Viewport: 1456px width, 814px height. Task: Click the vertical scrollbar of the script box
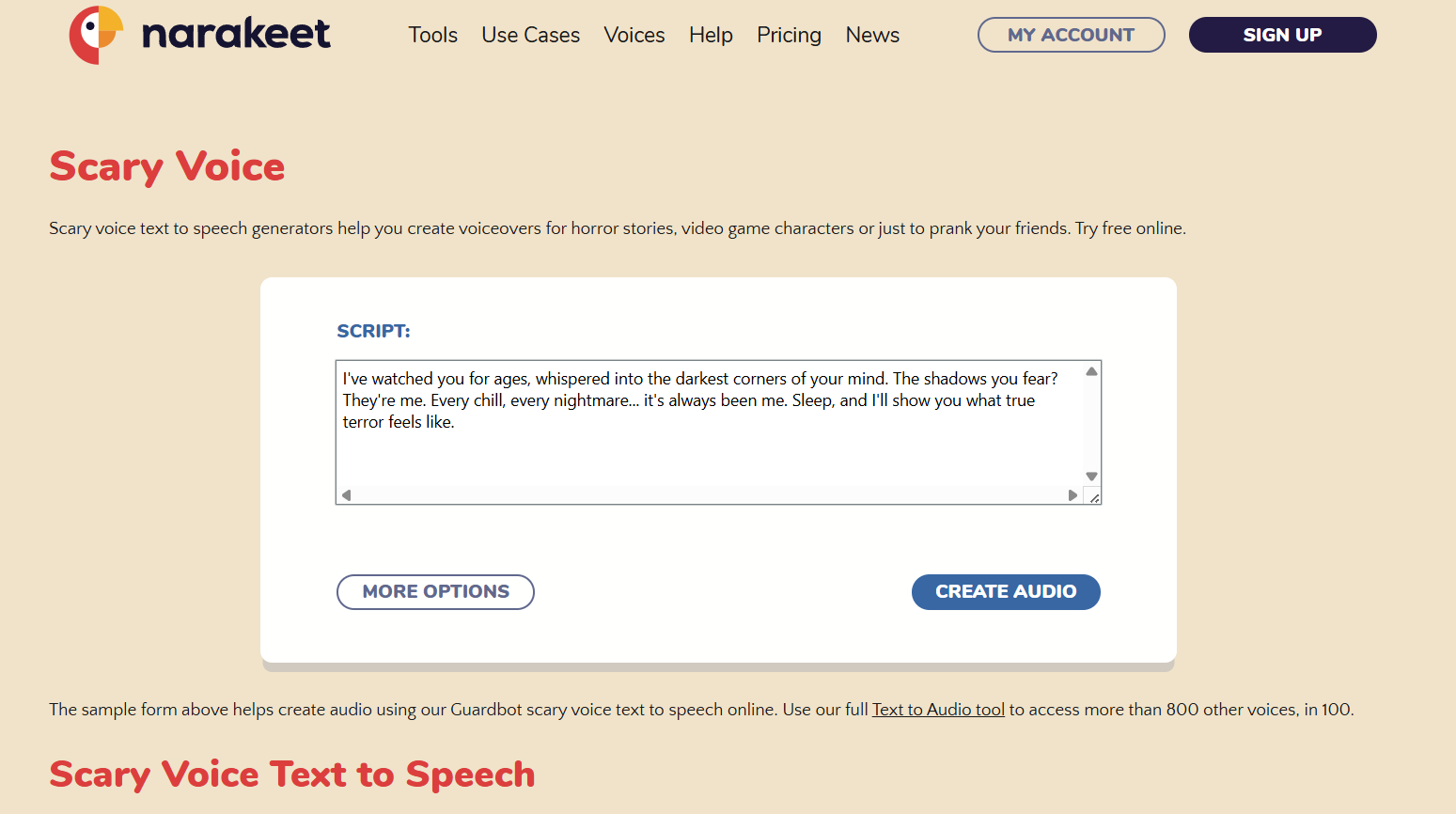click(x=1090, y=423)
